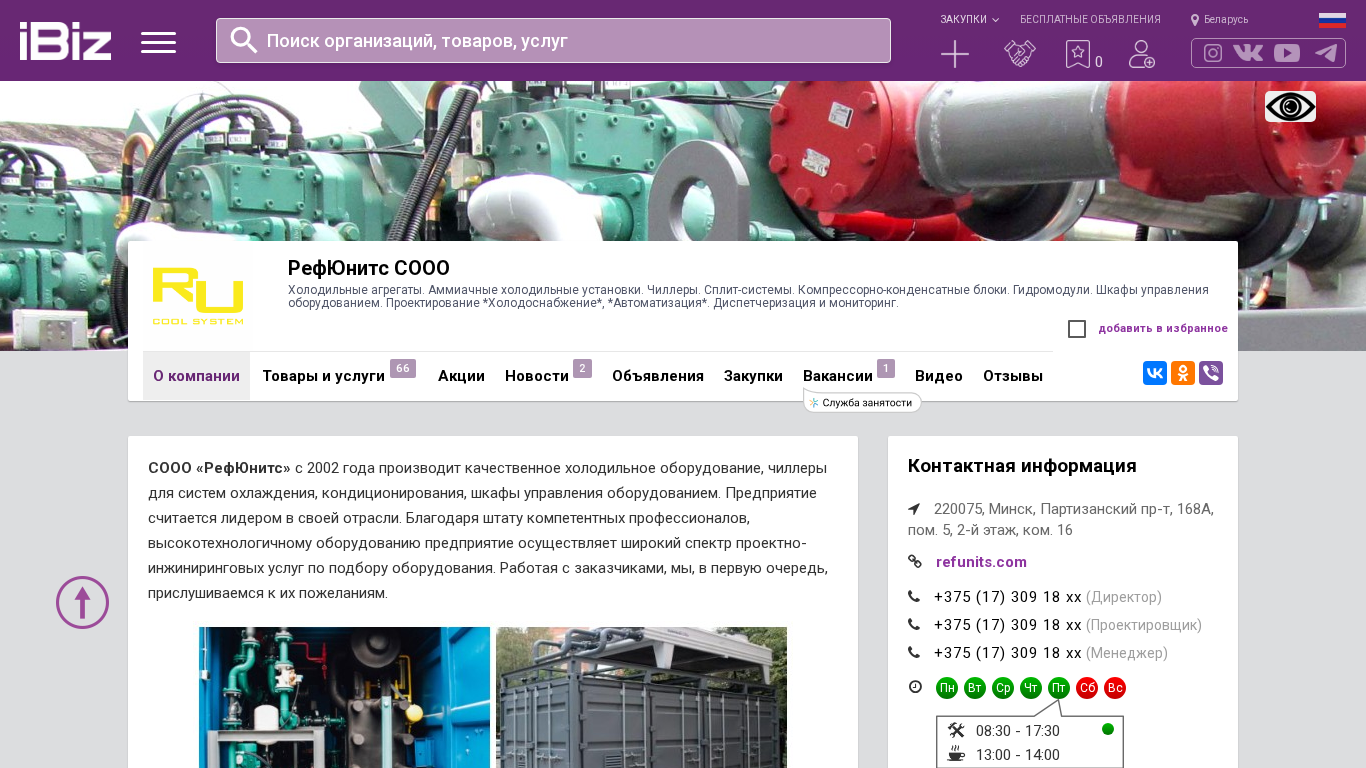1366x768 pixels.
Task: Click the search magnifier icon
Action: (x=244, y=40)
